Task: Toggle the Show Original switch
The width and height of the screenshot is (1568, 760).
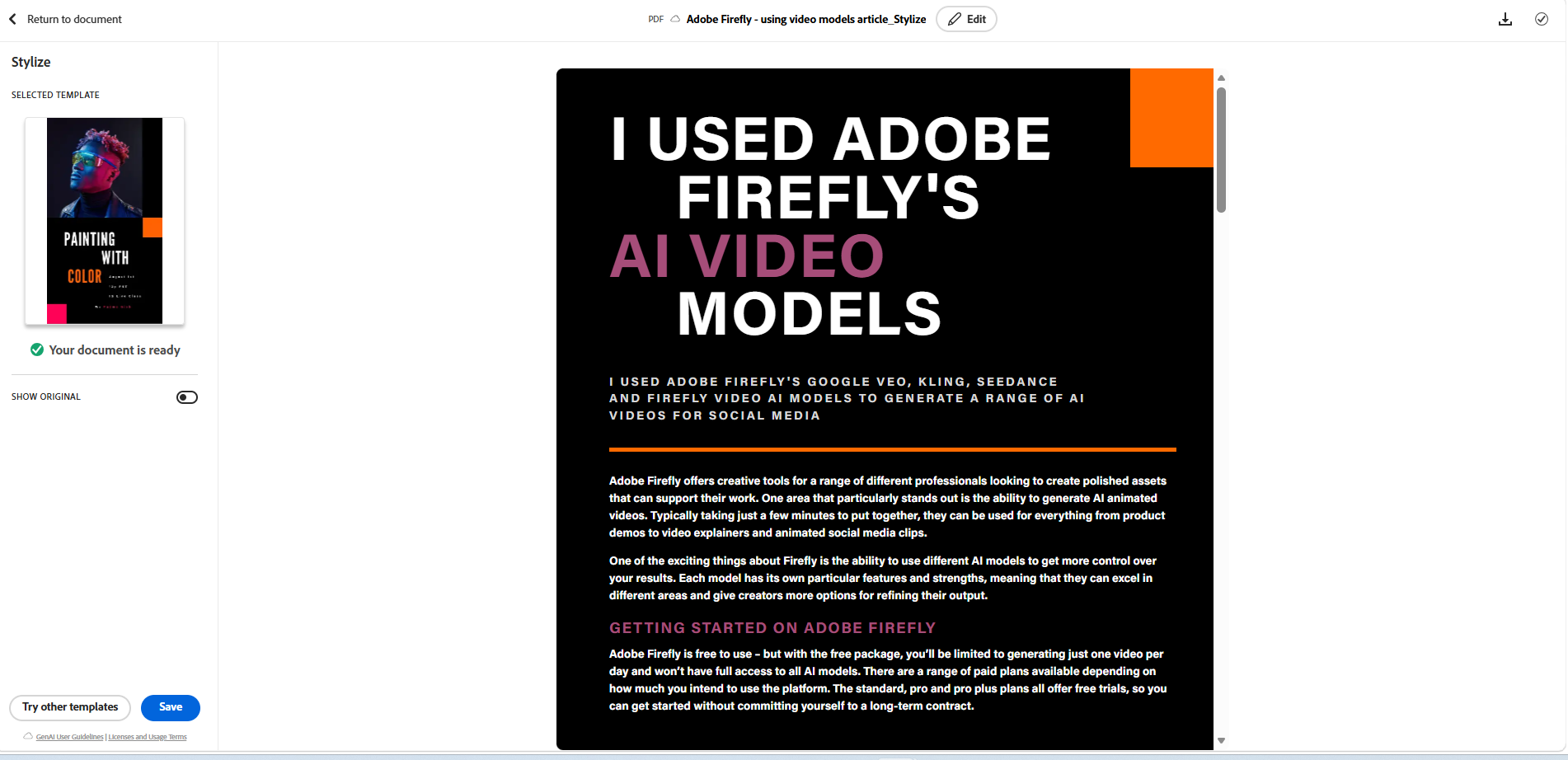Action: [187, 397]
